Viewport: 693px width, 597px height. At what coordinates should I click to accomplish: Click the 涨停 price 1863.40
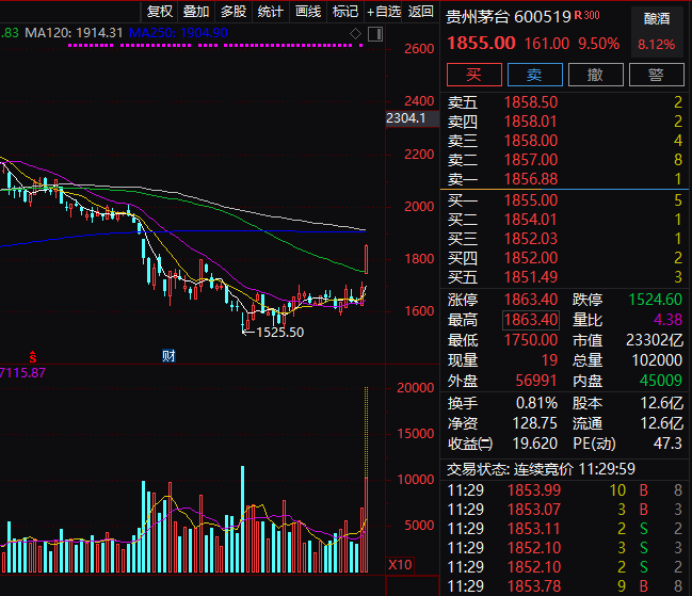click(x=531, y=300)
